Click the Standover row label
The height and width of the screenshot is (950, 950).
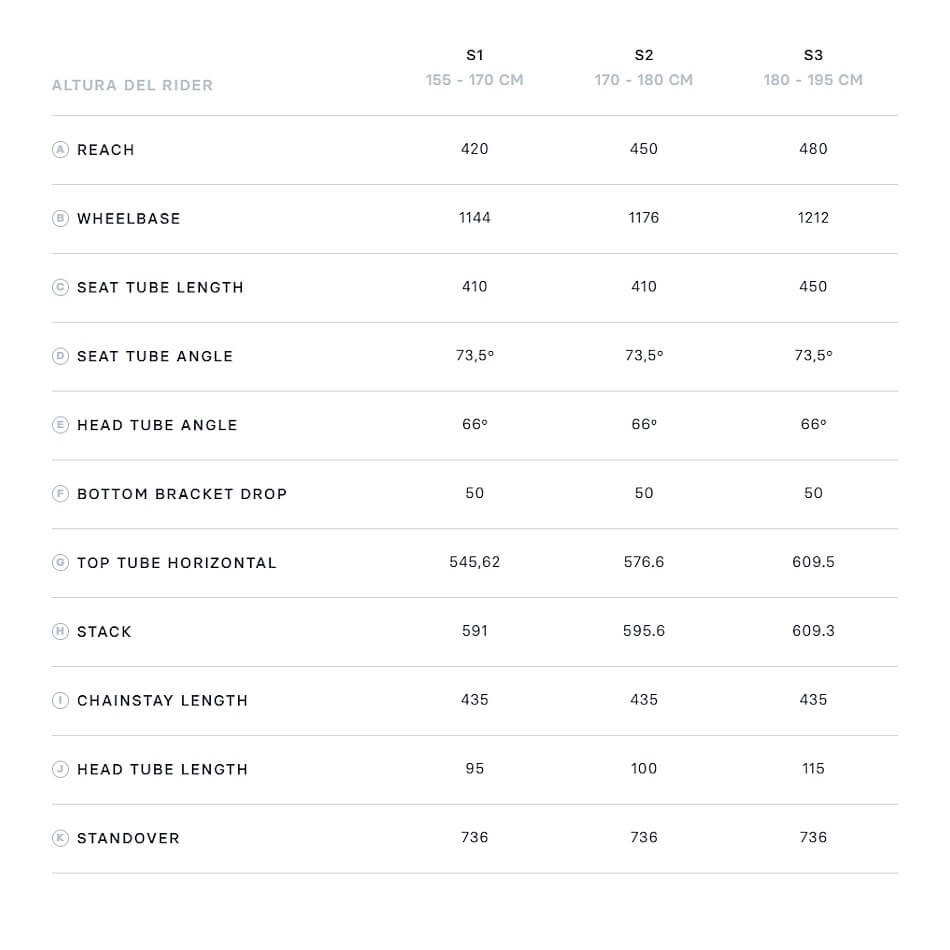[128, 839]
